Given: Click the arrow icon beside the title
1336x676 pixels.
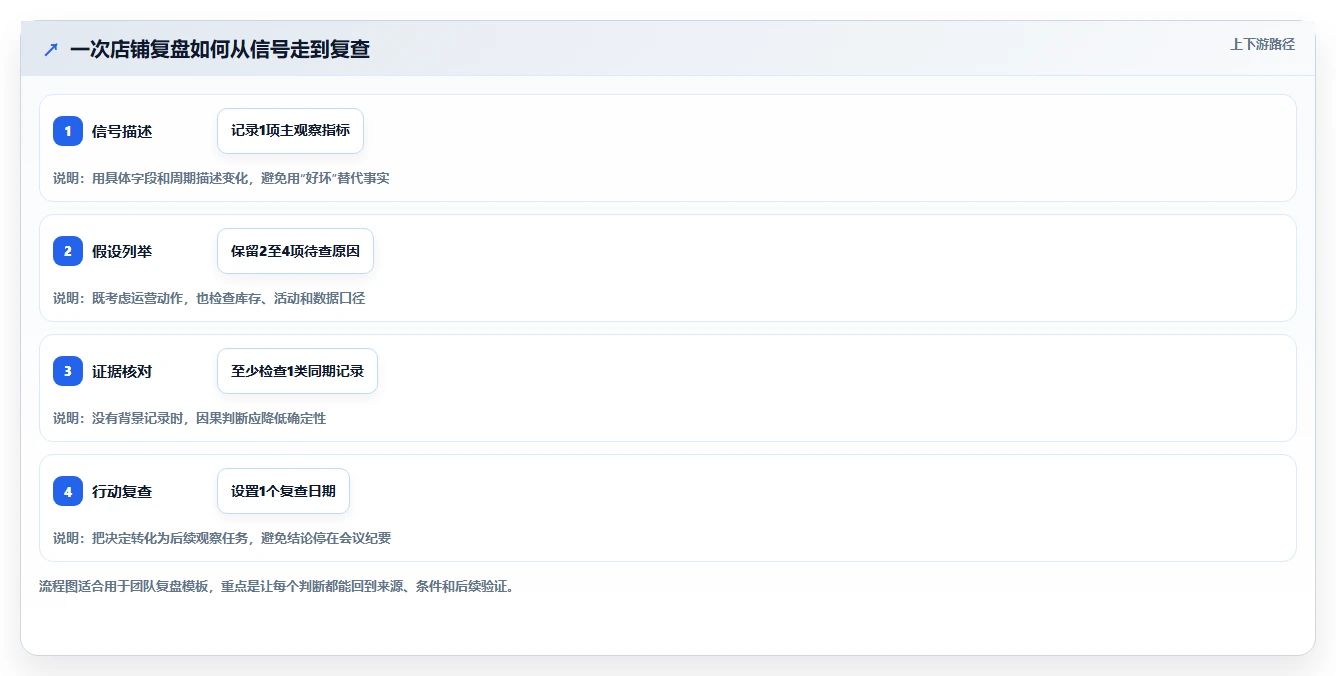Looking at the screenshot, I should coord(51,49).
